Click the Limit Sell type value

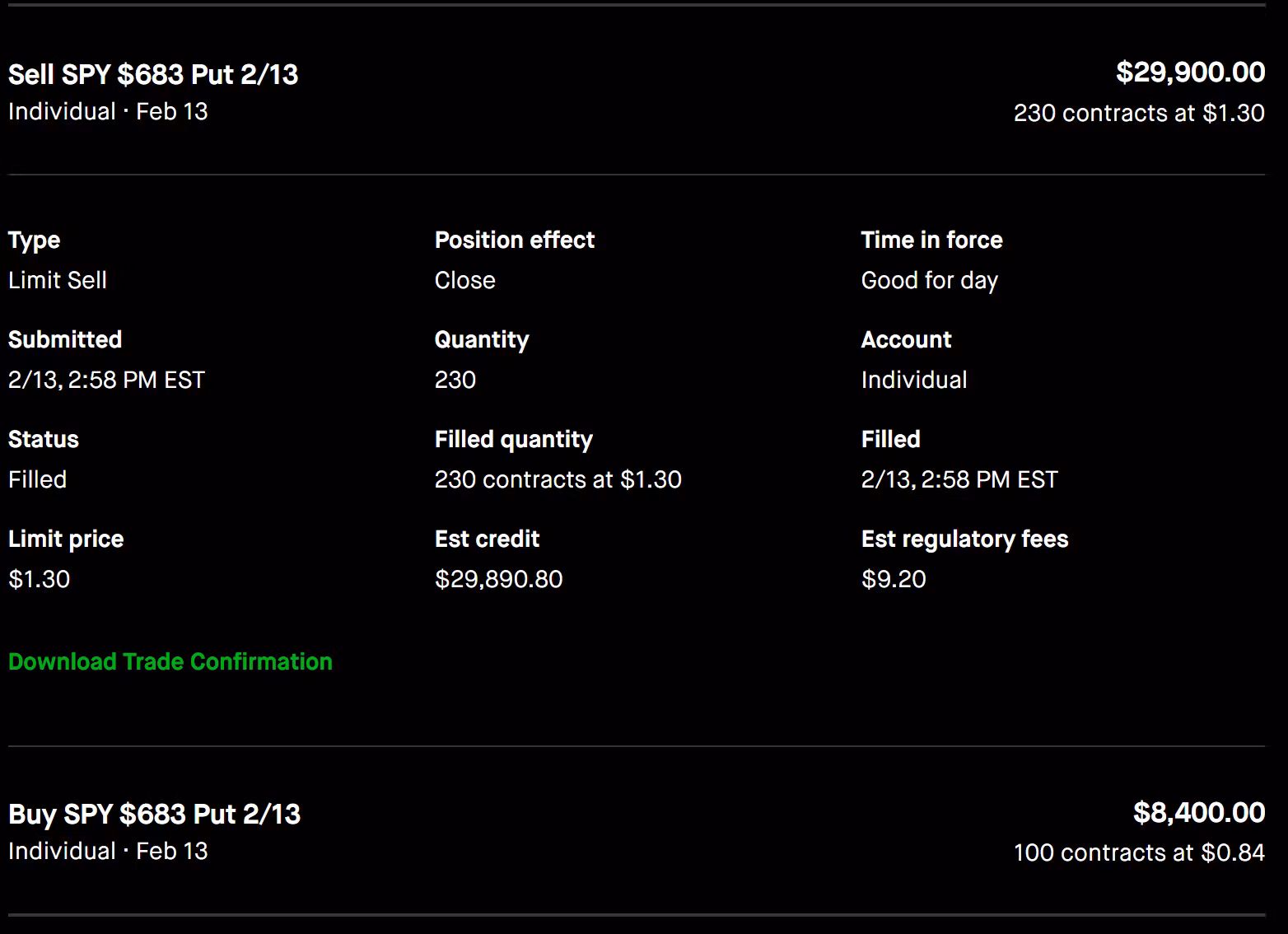point(58,281)
